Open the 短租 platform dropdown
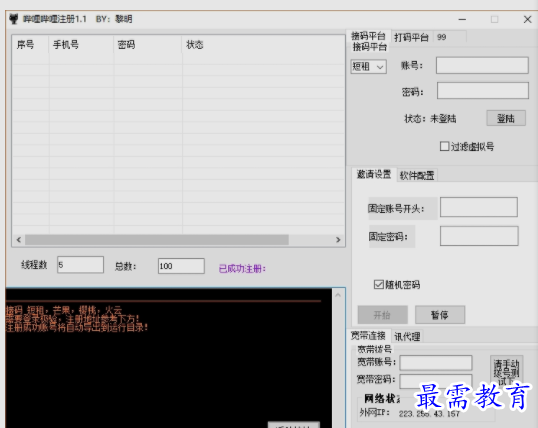 tap(369, 67)
